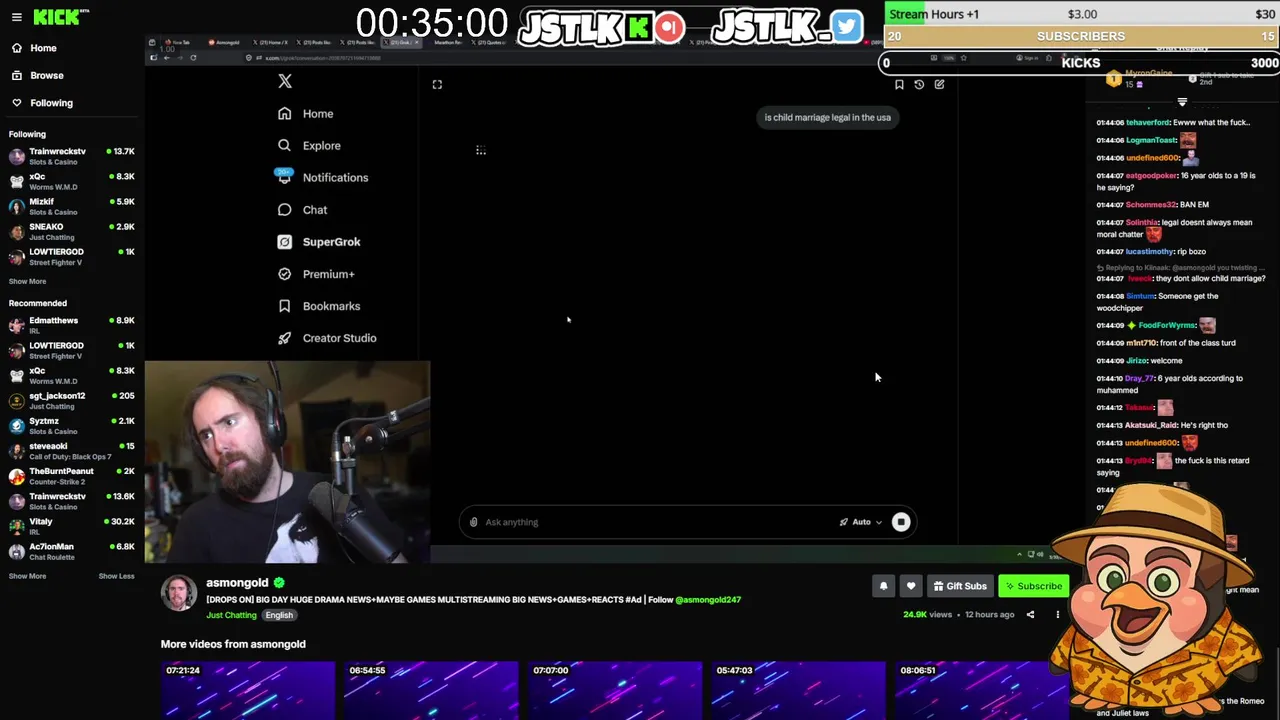Click chat username FoodForWyrms
Viewport: 1280px width, 720px height.
1166,325
